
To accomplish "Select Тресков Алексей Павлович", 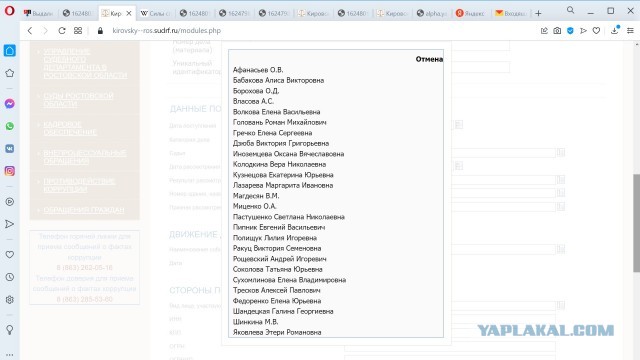I will [x=276, y=290].
